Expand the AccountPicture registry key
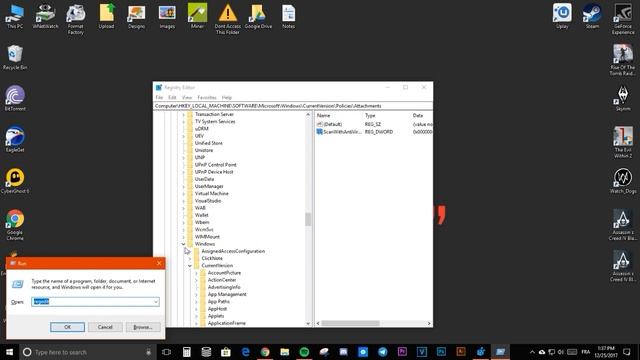The image size is (640, 360). click(196, 273)
